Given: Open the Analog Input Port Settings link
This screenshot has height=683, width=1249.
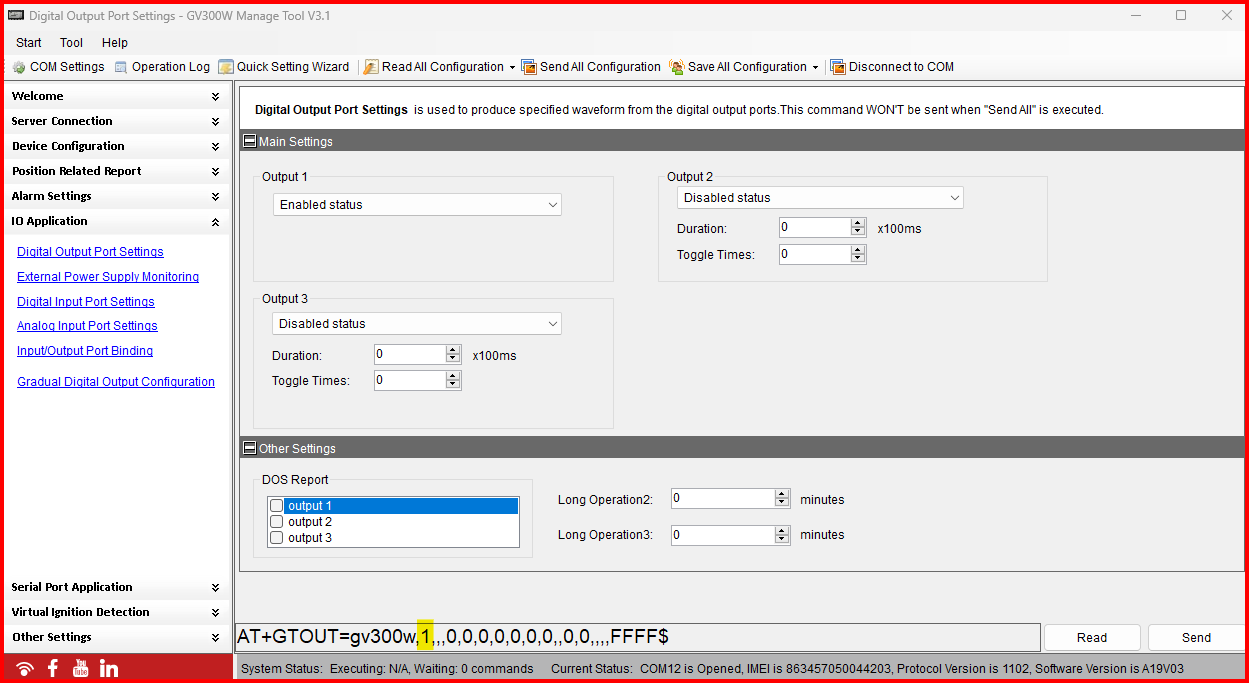Looking at the screenshot, I should 87,326.
